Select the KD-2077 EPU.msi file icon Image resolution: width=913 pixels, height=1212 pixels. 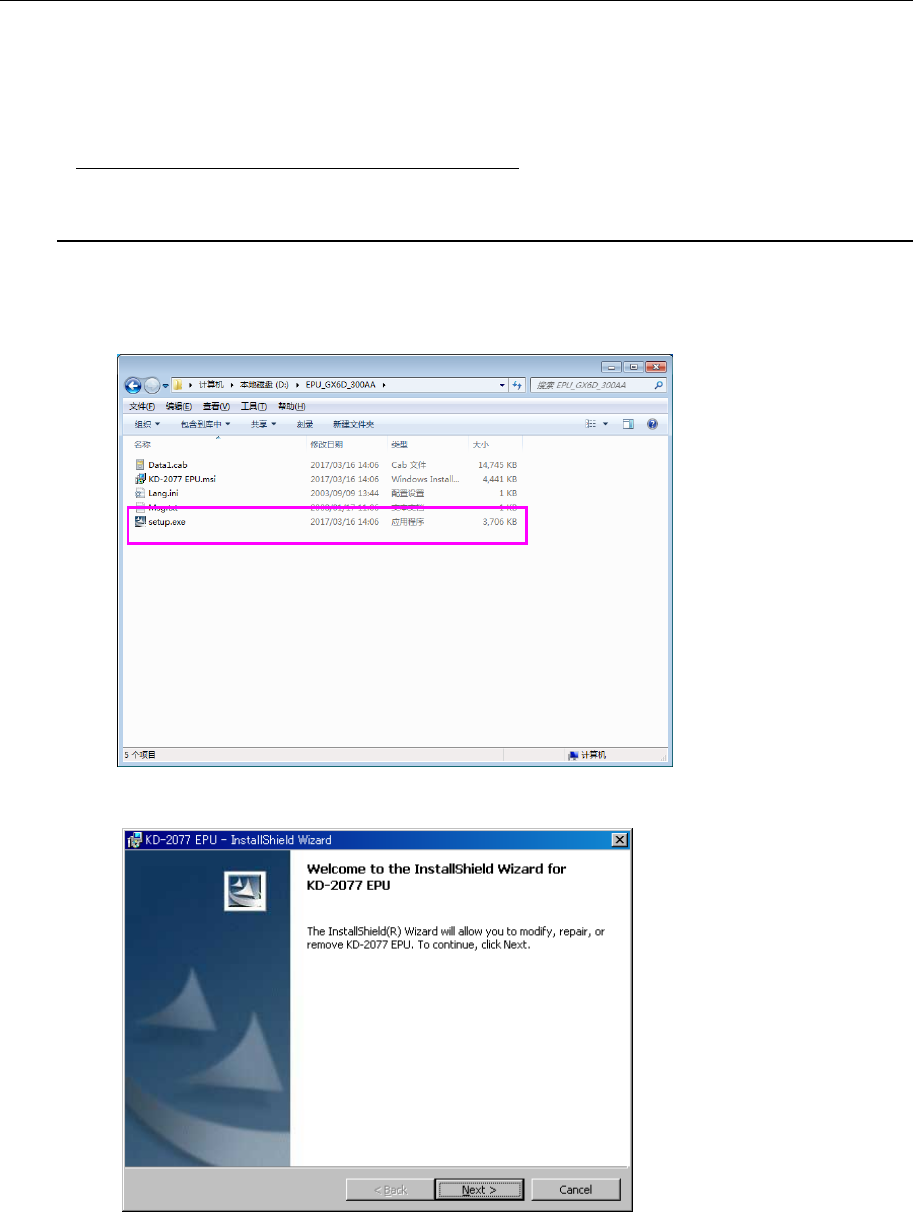tap(140, 479)
